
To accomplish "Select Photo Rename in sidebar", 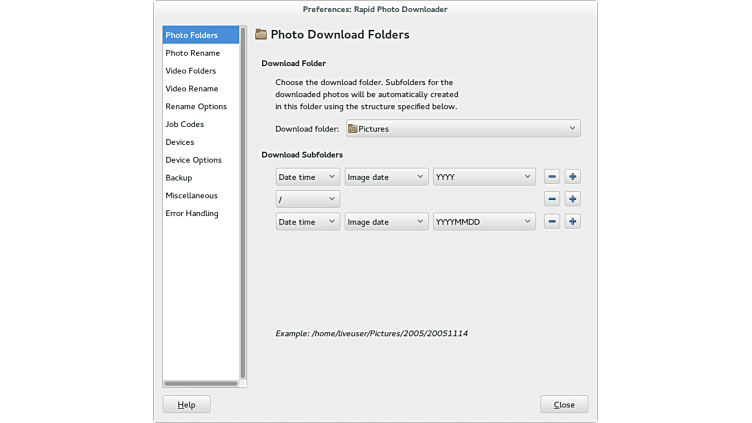I will click(193, 53).
